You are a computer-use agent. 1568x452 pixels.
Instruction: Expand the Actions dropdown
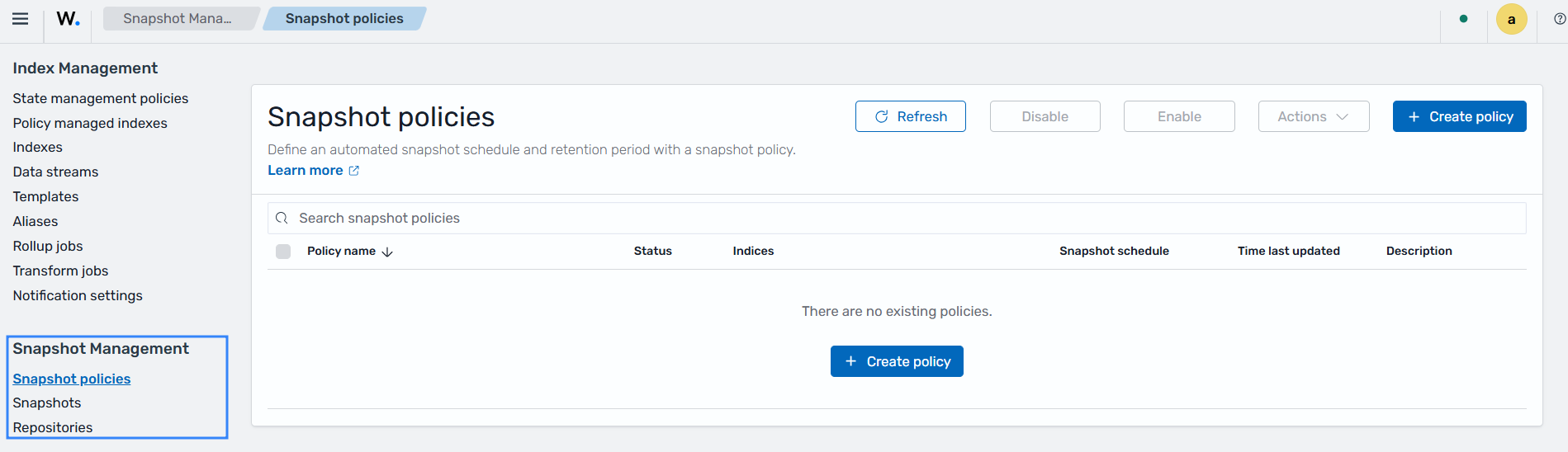click(x=1314, y=116)
